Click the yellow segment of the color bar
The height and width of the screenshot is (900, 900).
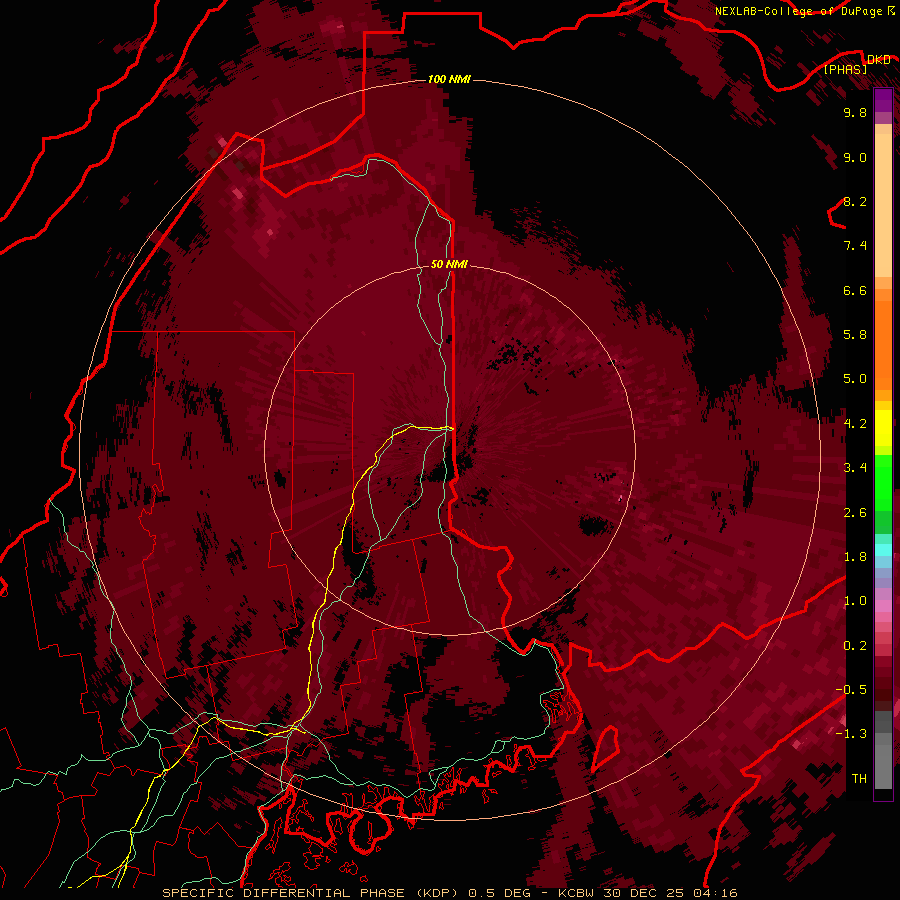click(x=883, y=428)
